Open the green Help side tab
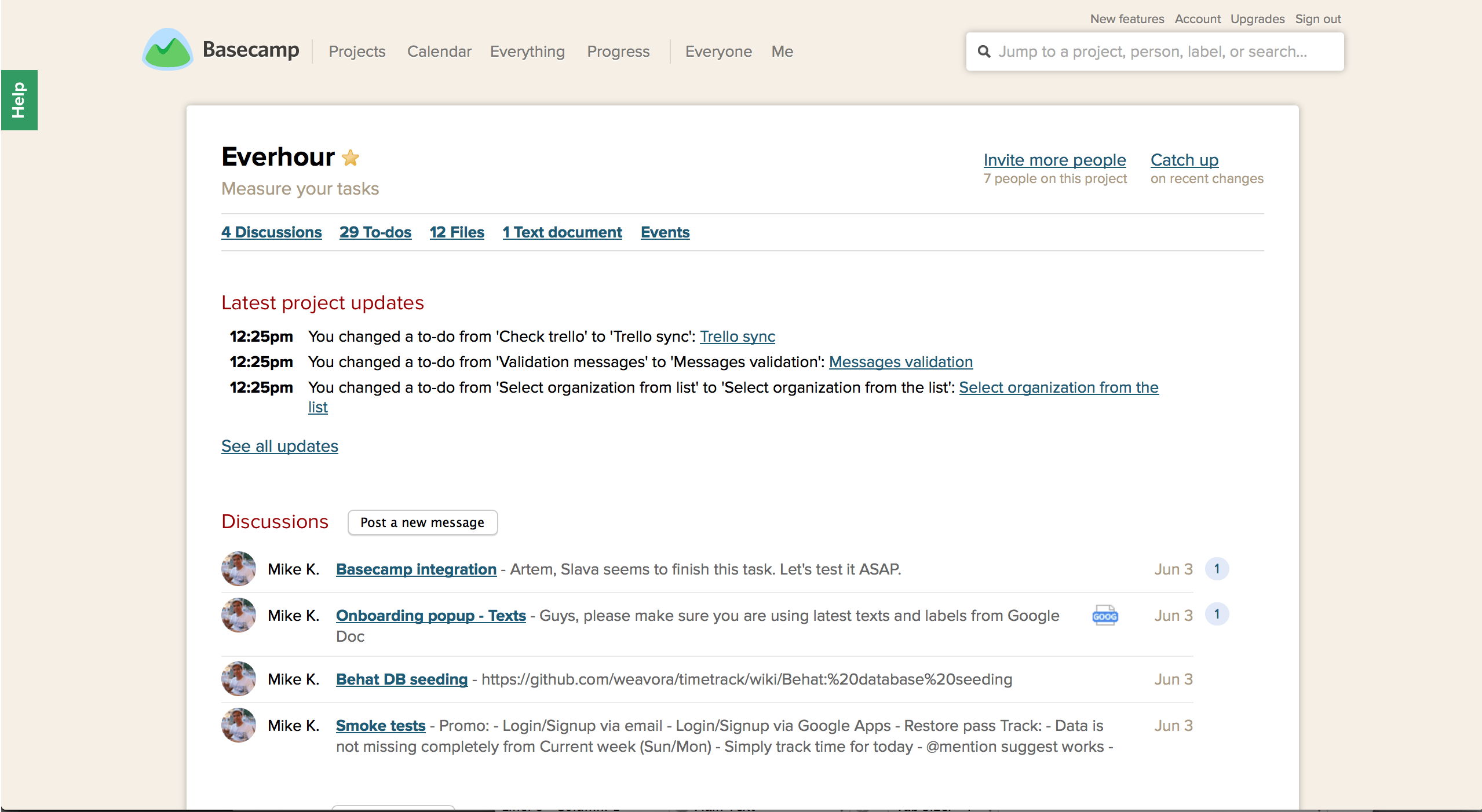This screenshot has width=1482, height=812. click(19, 100)
